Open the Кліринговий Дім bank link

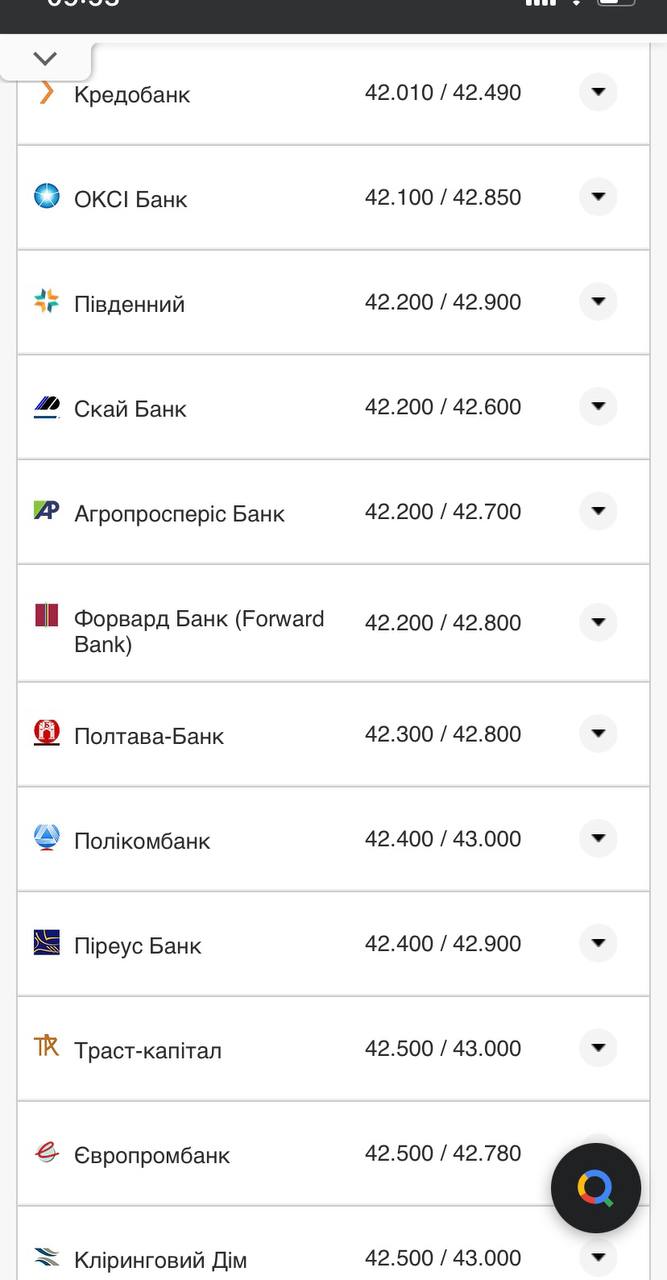[160, 1260]
